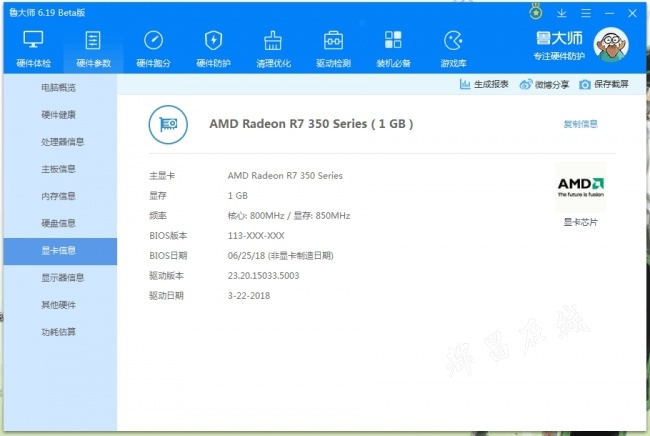The image size is (650, 436).
Task: Click the AMD logo chip image
Action: [580, 187]
